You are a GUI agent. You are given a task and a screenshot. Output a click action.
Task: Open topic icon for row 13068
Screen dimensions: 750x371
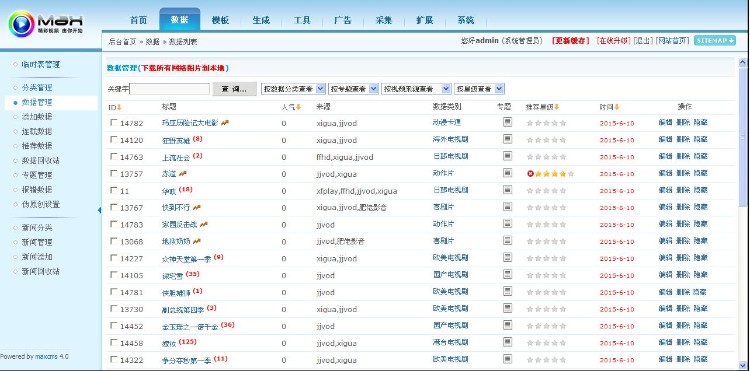point(507,240)
